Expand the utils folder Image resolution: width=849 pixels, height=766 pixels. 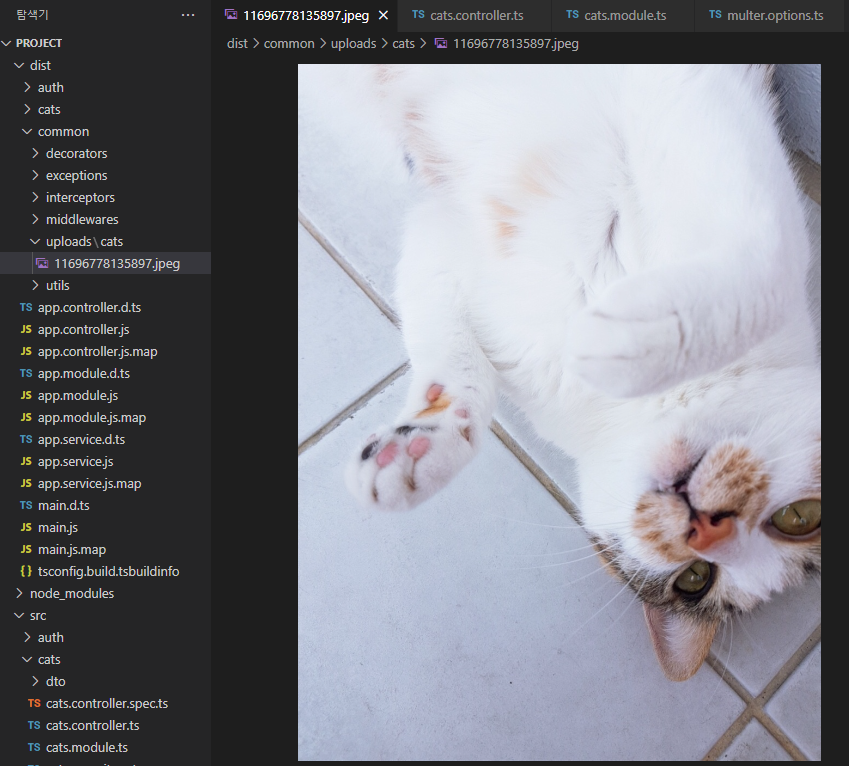point(35,285)
